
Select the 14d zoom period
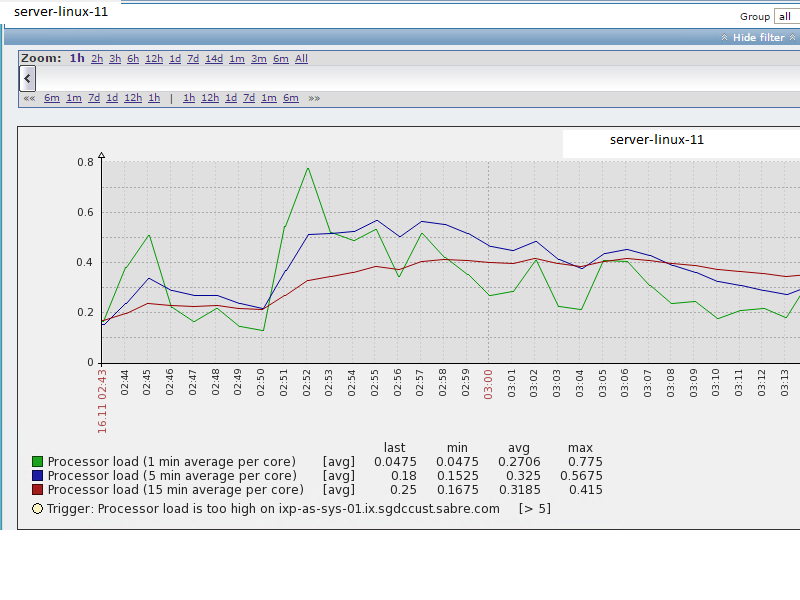pyautogui.click(x=214, y=59)
